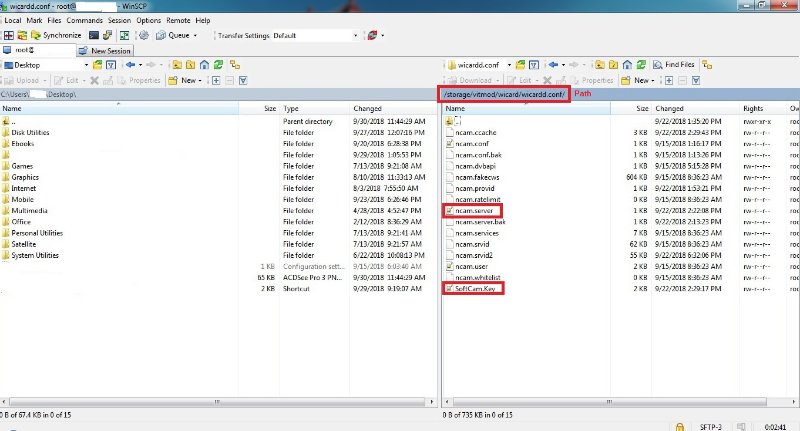Open the wicardd.conf directory dropdown
This screenshot has width=800, height=431.
[509, 65]
